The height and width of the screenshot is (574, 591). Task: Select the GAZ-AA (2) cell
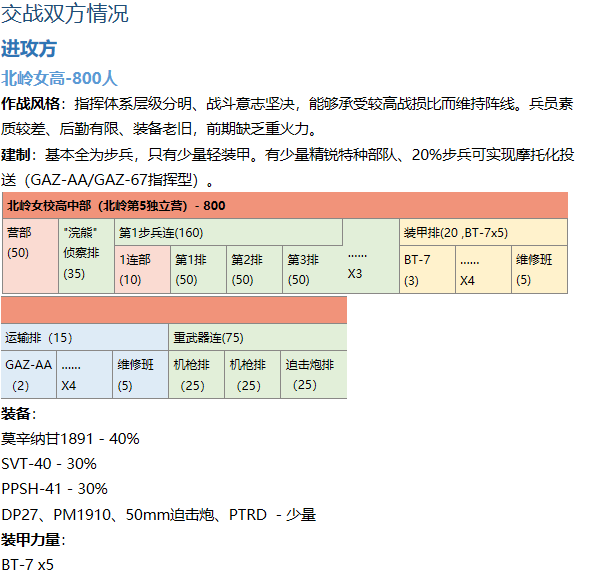click(29, 375)
